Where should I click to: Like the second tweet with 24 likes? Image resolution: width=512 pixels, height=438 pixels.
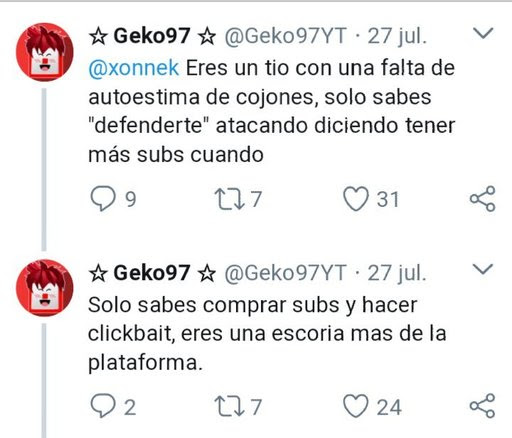pyautogui.click(x=356, y=406)
